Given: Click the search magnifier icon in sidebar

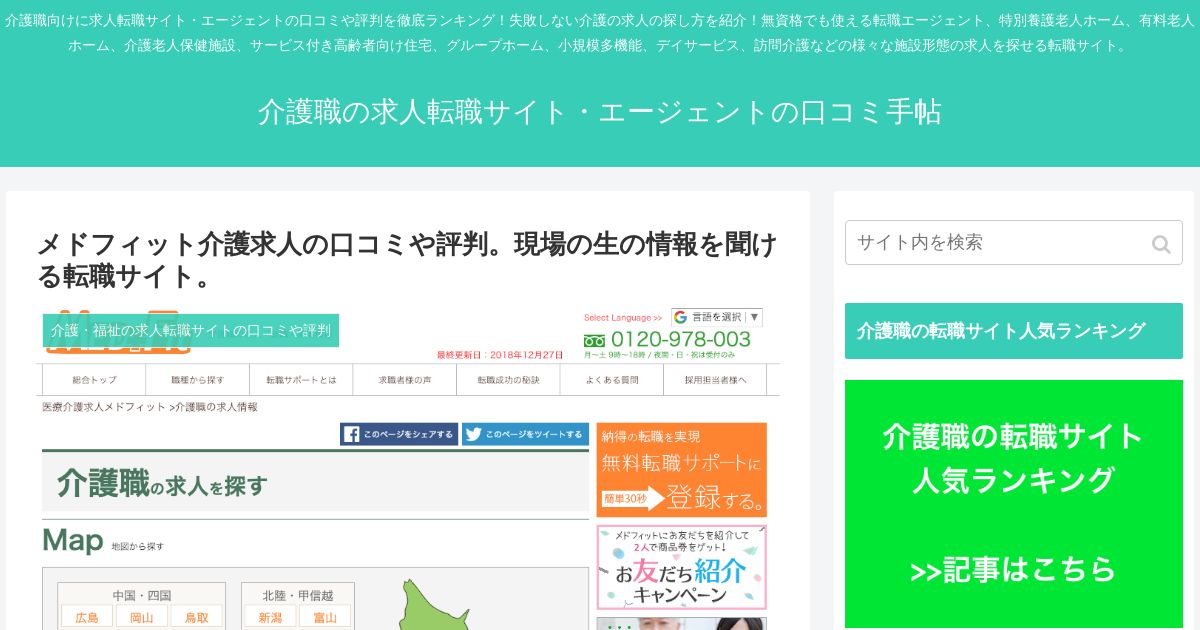Looking at the screenshot, I should pyautogui.click(x=1160, y=243).
